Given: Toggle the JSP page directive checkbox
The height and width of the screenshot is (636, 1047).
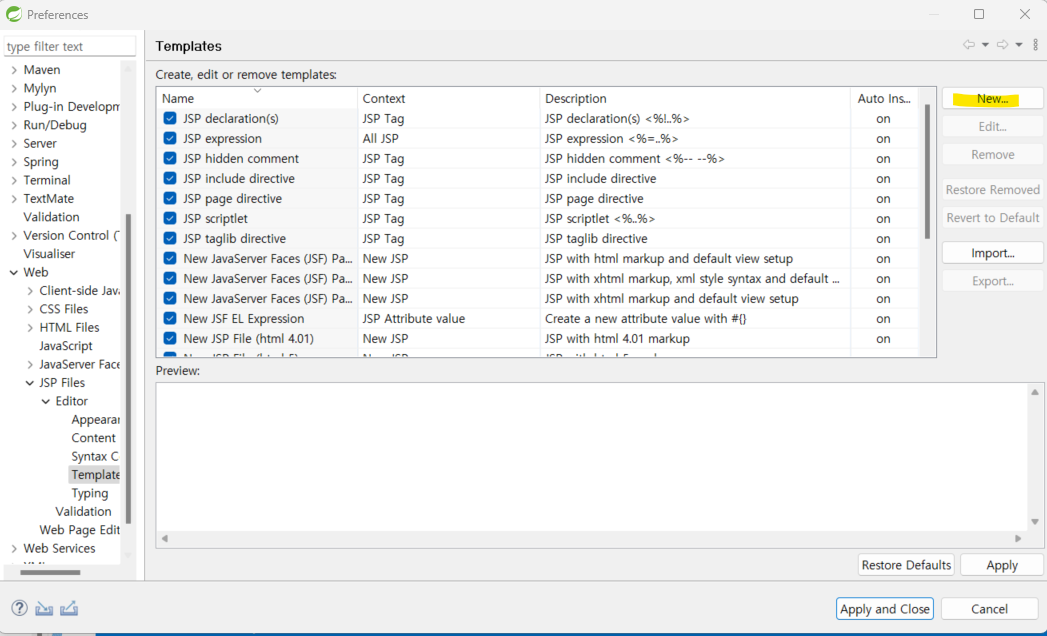Looking at the screenshot, I should pos(170,198).
